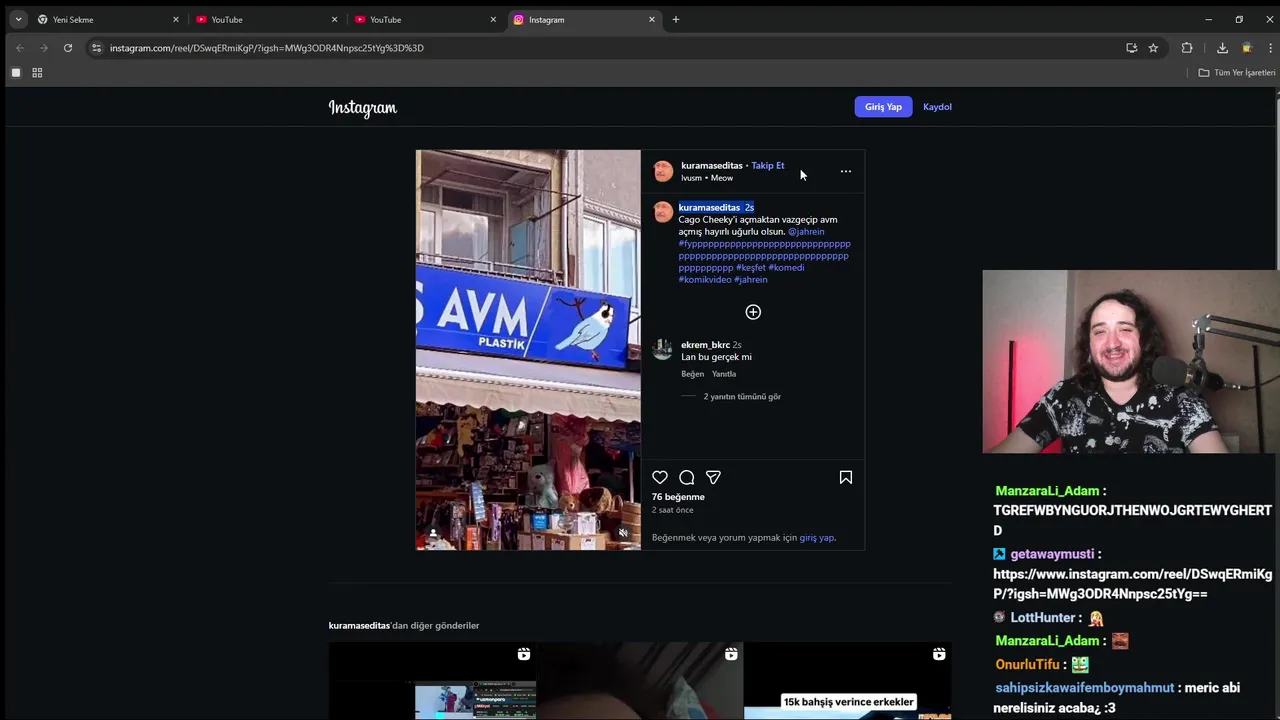Open the @jahrein mention link
Viewport: 1280px width, 720px height.
pos(806,231)
